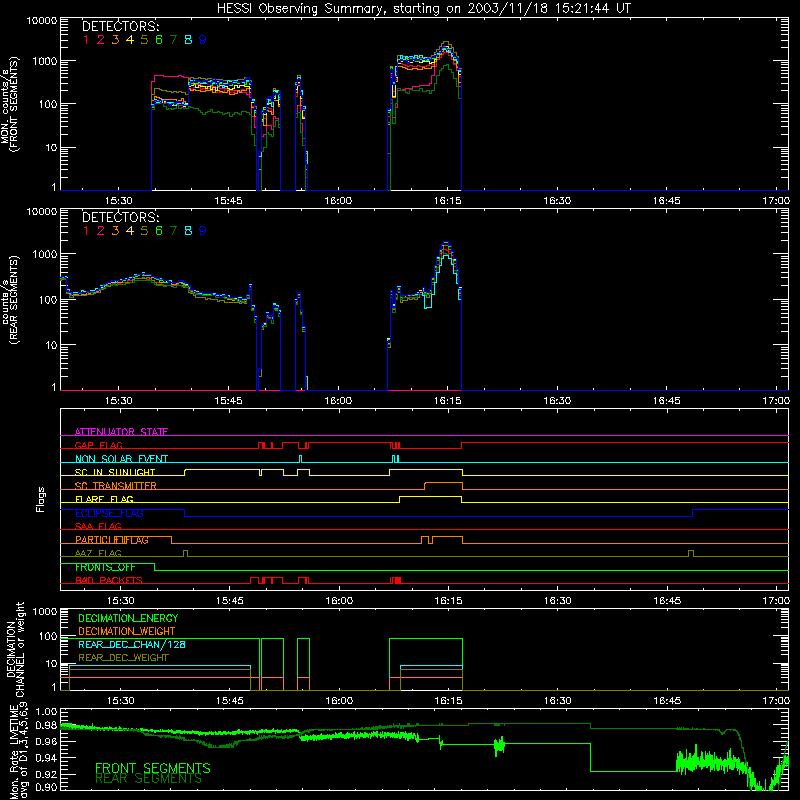Image resolution: width=800 pixels, height=800 pixels.
Task: Click the SC_TRANSMITTER flag label
Action: click(x=115, y=485)
